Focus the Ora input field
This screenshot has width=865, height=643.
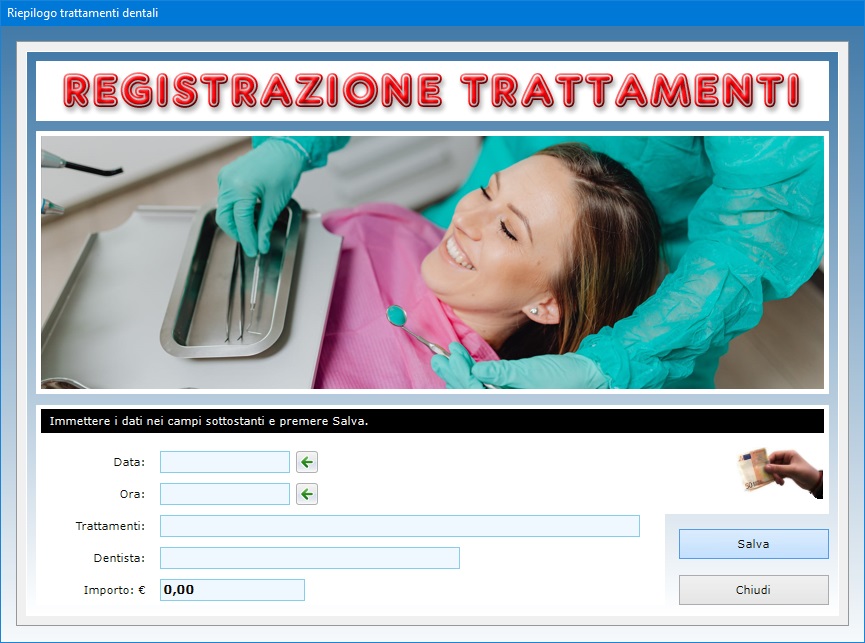tap(225, 494)
